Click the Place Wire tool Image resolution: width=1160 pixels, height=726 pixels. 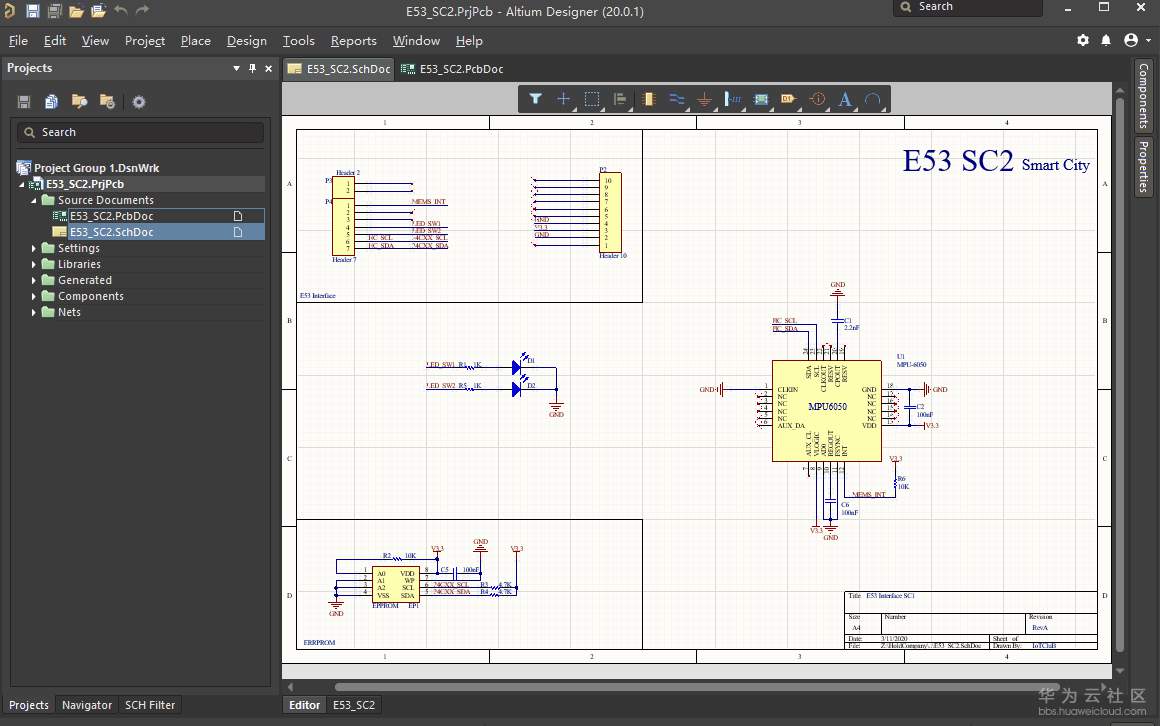[x=677, y=99]
